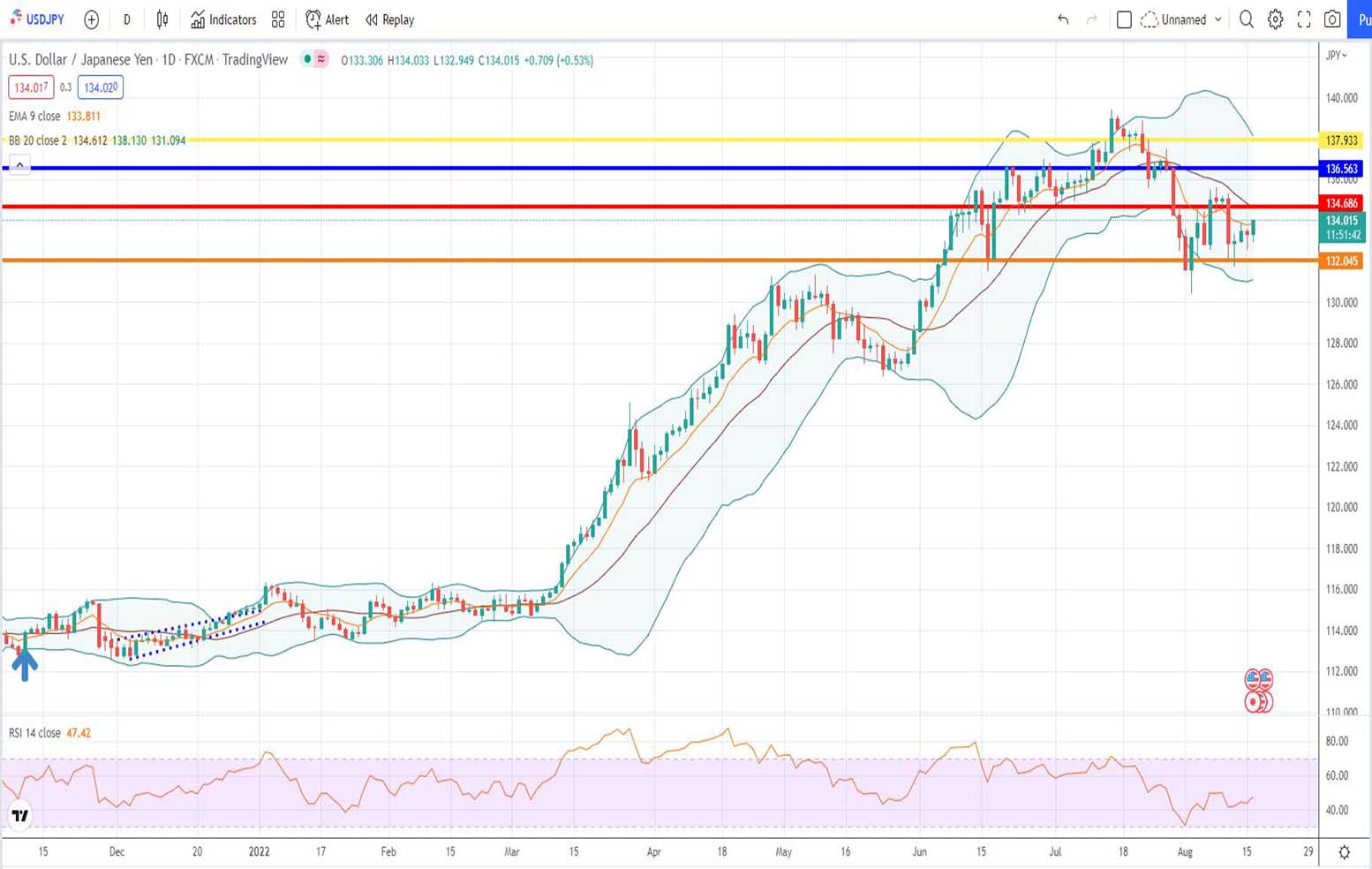Open the Indicators menu
Image resolution: width=1372 pixels, height=869 pixels.
click(x=223, y=19)
